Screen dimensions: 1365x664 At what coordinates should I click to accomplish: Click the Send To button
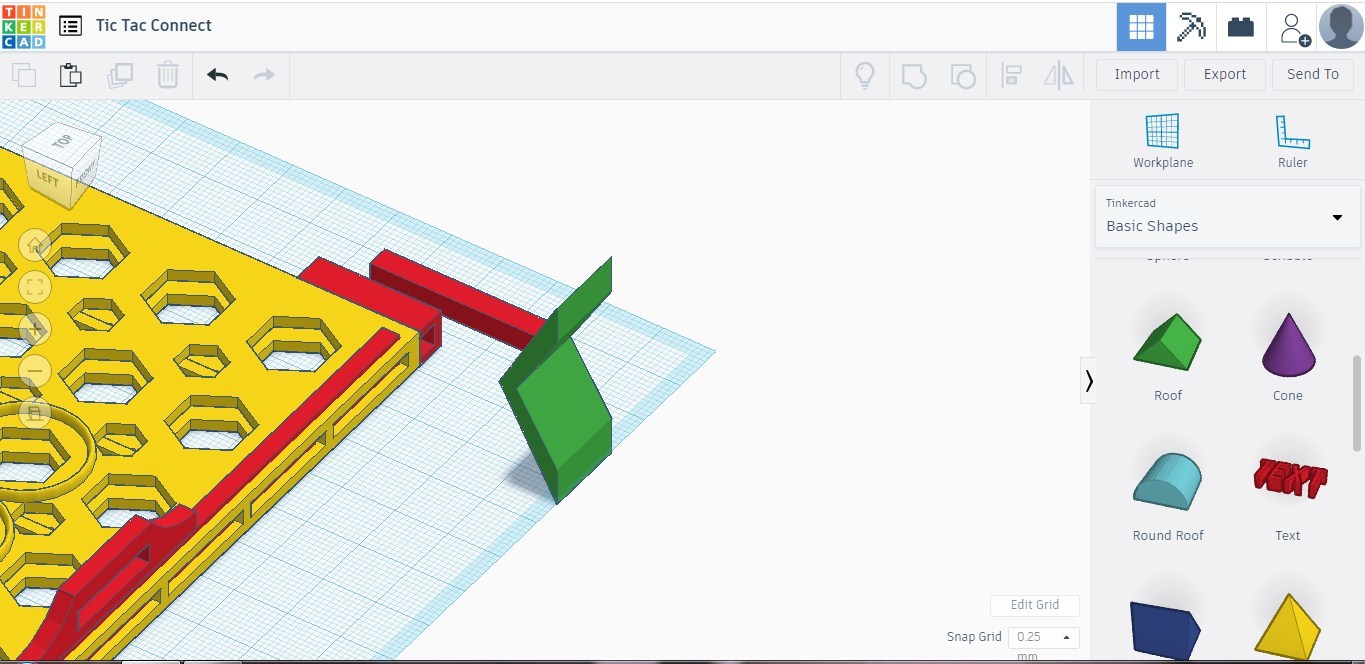point(1313,74)
